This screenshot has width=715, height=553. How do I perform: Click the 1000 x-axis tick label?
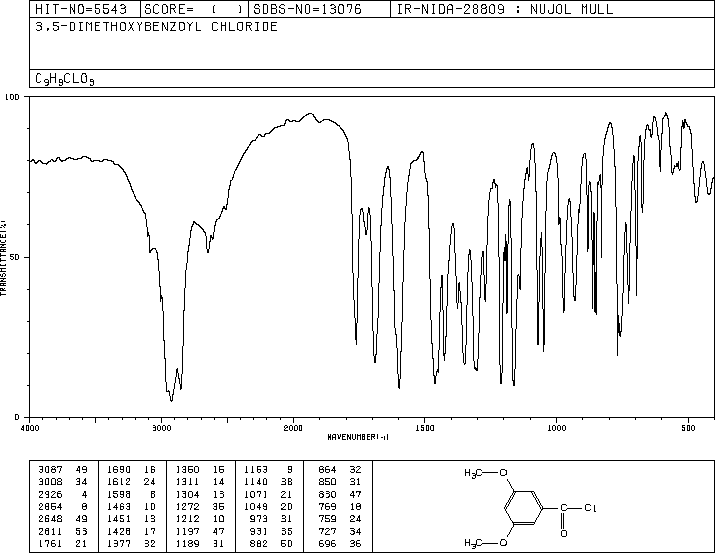556,428
